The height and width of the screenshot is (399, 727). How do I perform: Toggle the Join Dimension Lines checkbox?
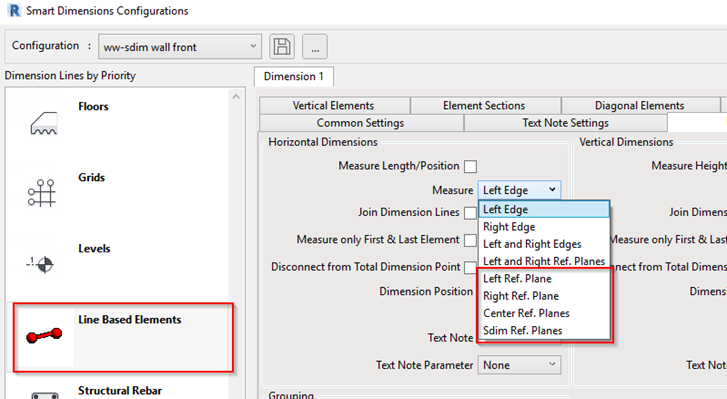pyautogui.click(x=470, y=213)
